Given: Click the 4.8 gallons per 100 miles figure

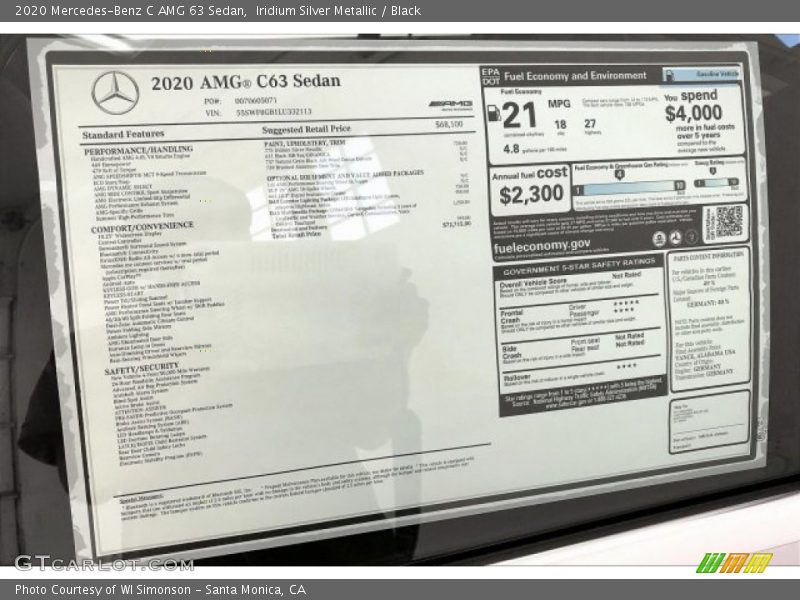Looking at the screenshot, I should [511, 149].
